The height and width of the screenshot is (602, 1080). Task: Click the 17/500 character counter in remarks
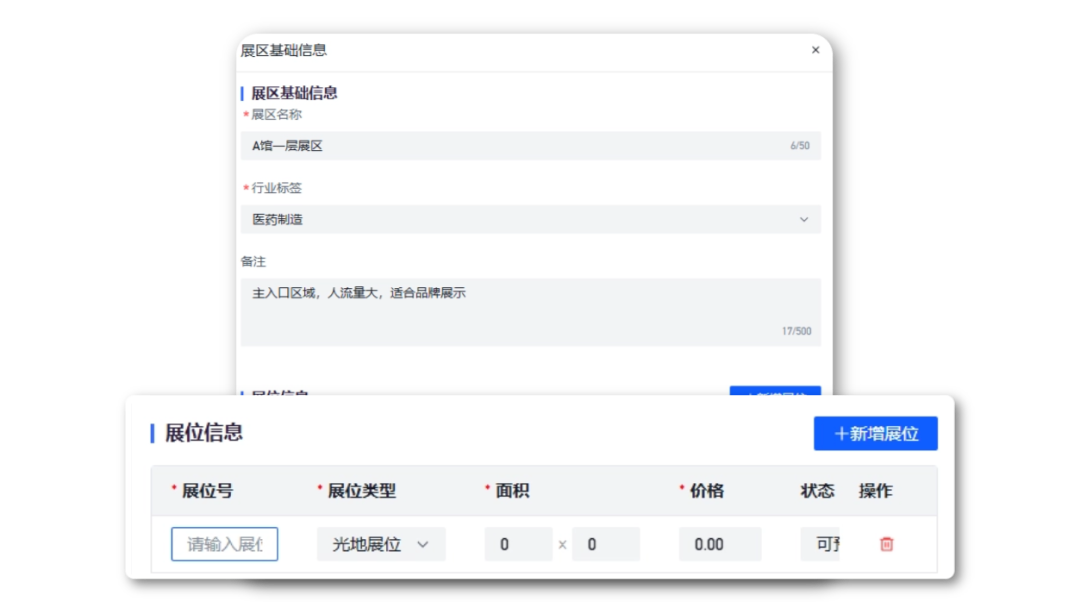(798, 331)
